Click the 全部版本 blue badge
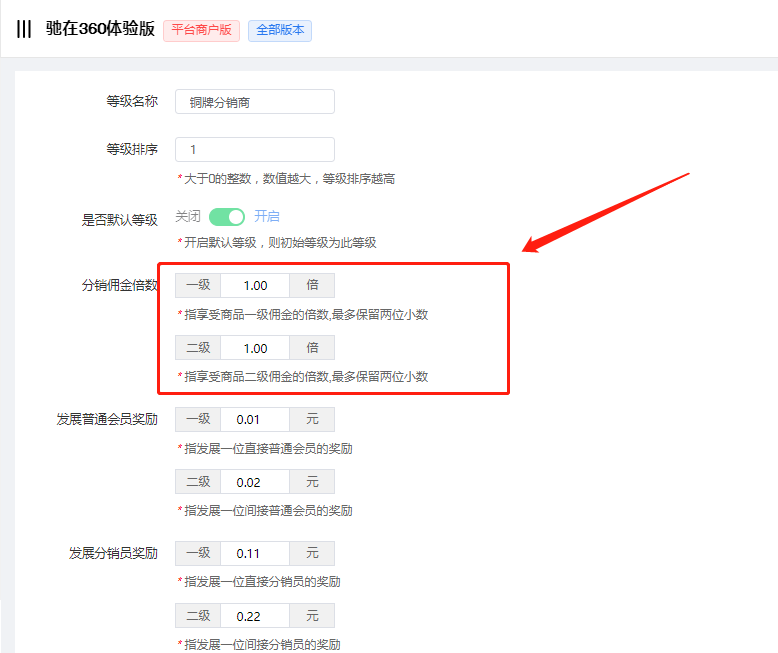The height and width of the screenshot is (653, 778). point(280,31)
